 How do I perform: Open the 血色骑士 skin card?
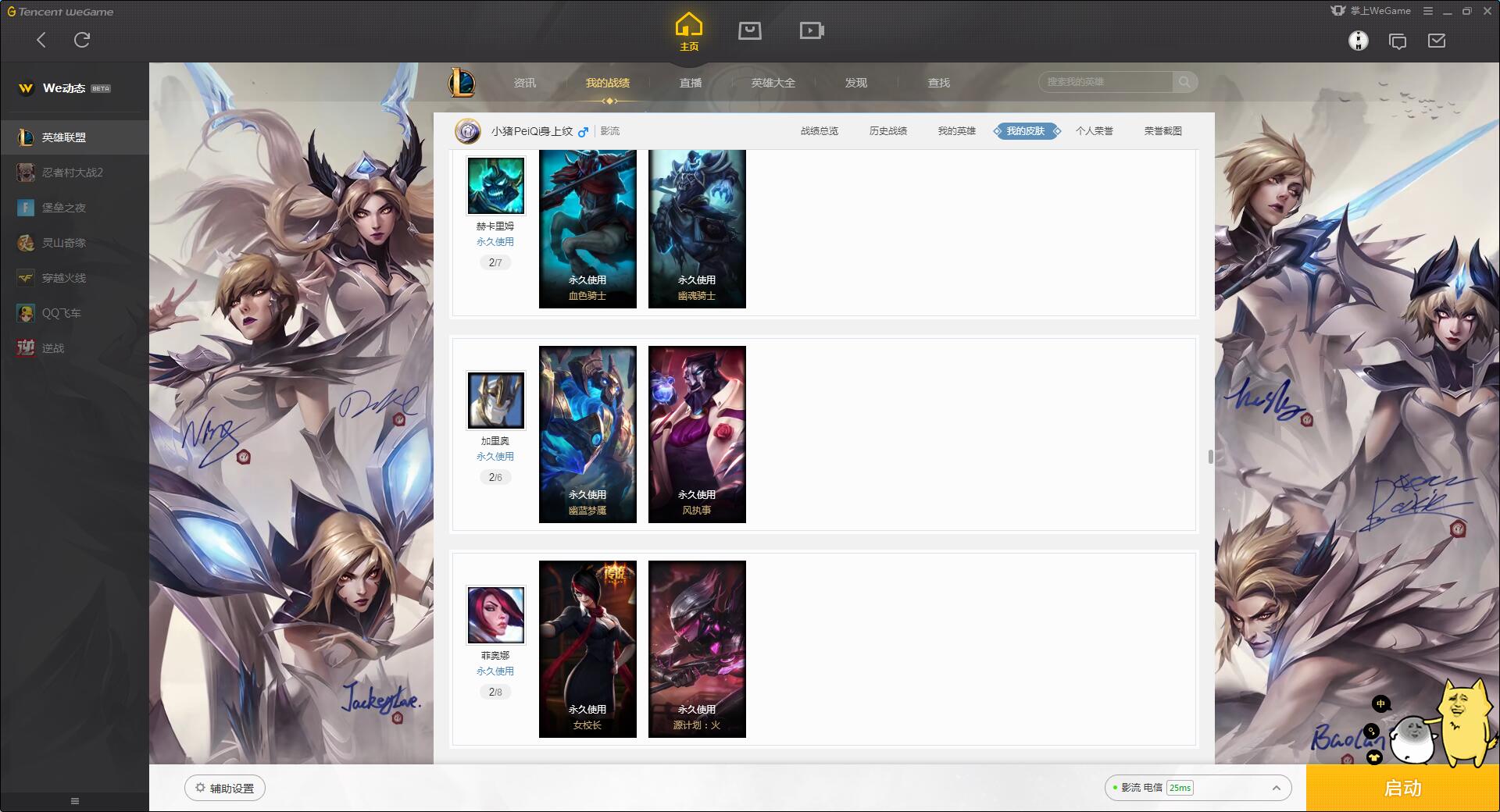click(587, 229)
